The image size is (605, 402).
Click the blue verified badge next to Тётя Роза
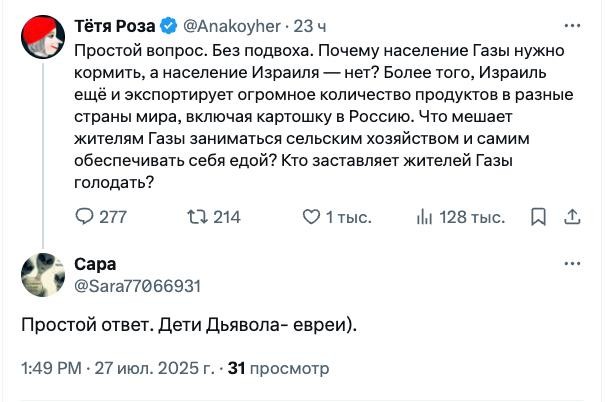168,26
